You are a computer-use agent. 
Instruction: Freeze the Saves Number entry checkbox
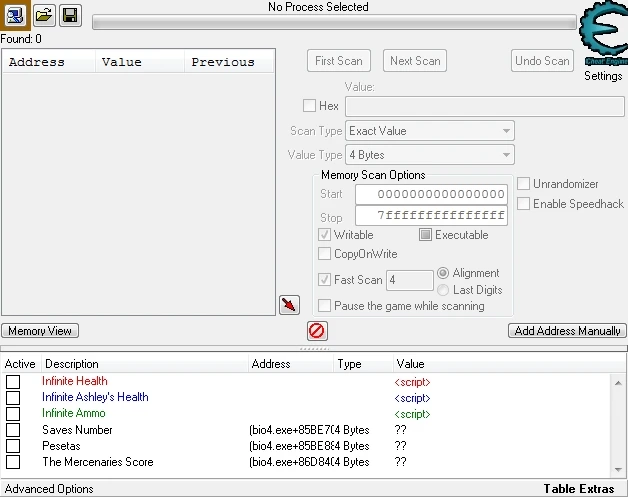[13, 430]
